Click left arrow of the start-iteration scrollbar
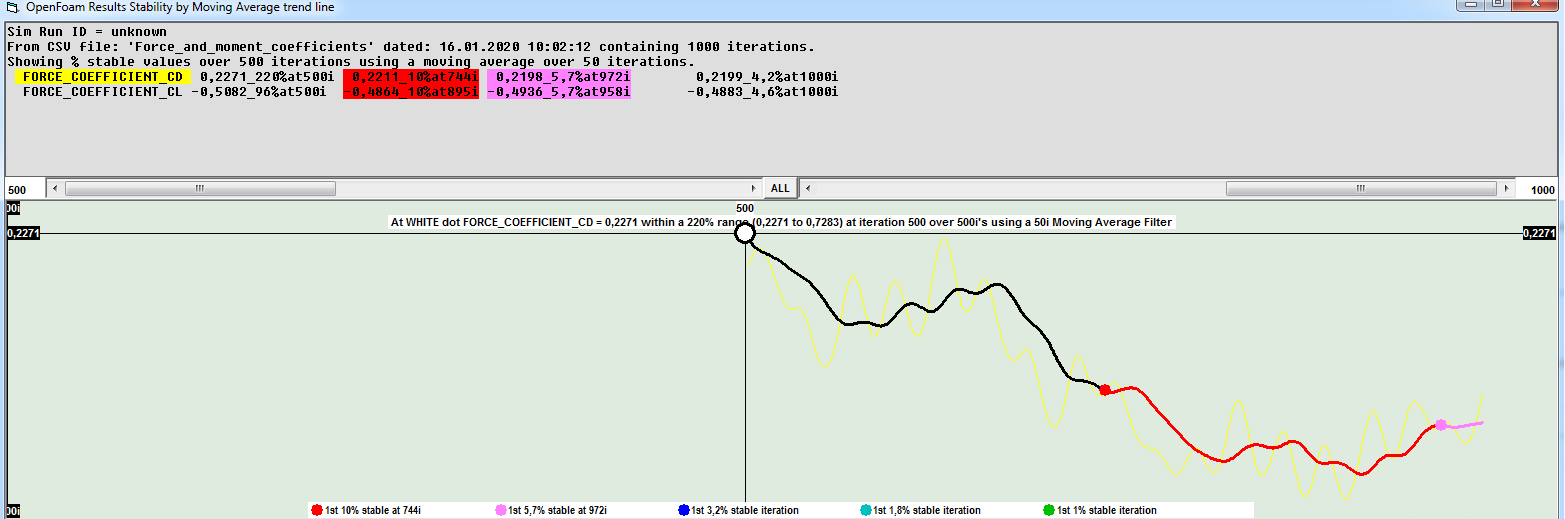The width and height of the screenshot is (1565, 519). pyautogui.click(x=54, y=188)
